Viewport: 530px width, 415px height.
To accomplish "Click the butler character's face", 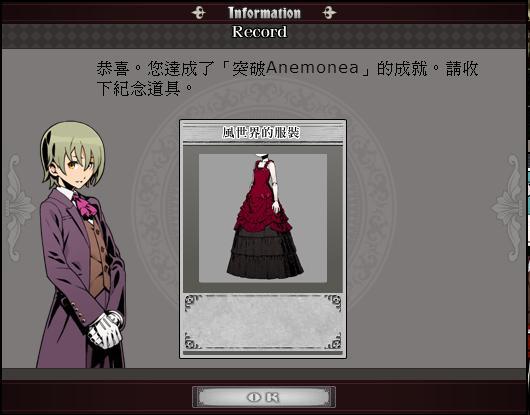I will click(75, 167).
